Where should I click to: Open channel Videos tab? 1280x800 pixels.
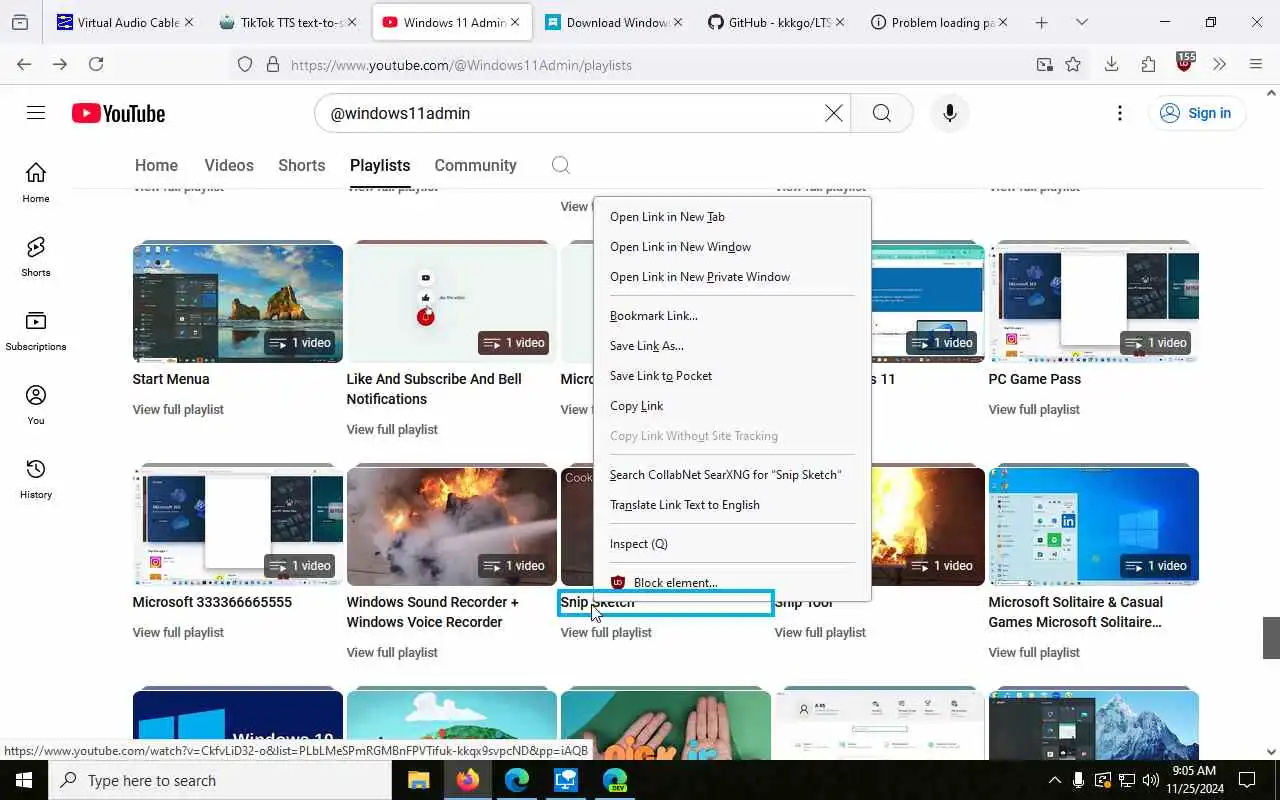pos(229,165)
